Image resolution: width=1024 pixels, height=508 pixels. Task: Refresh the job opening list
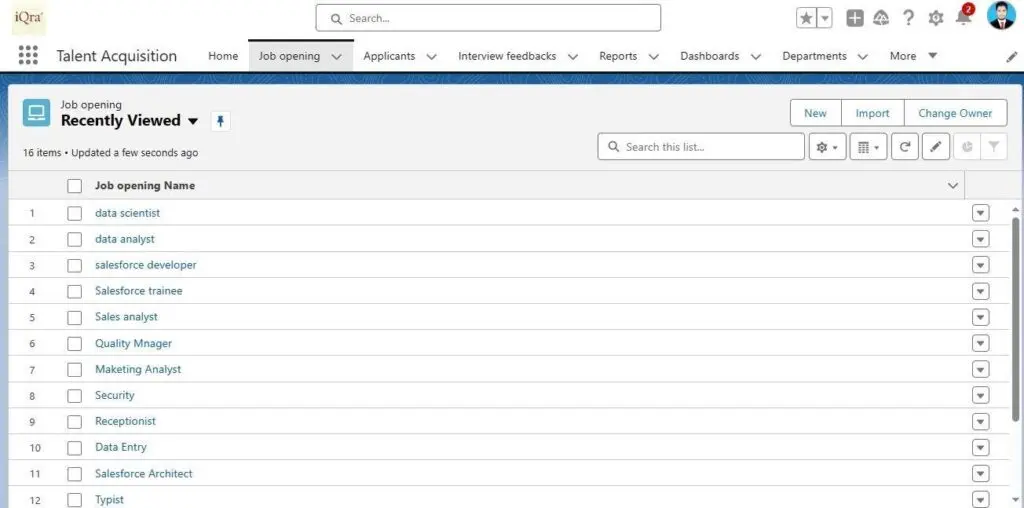[904, 147]
